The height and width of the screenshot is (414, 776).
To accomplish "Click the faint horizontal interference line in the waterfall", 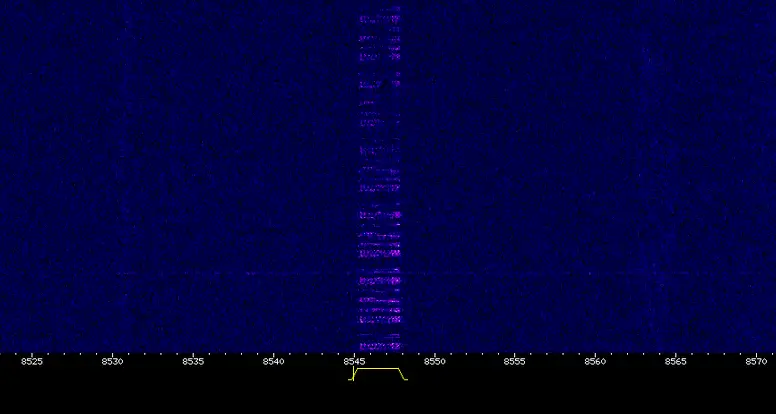I will [200, 273].
